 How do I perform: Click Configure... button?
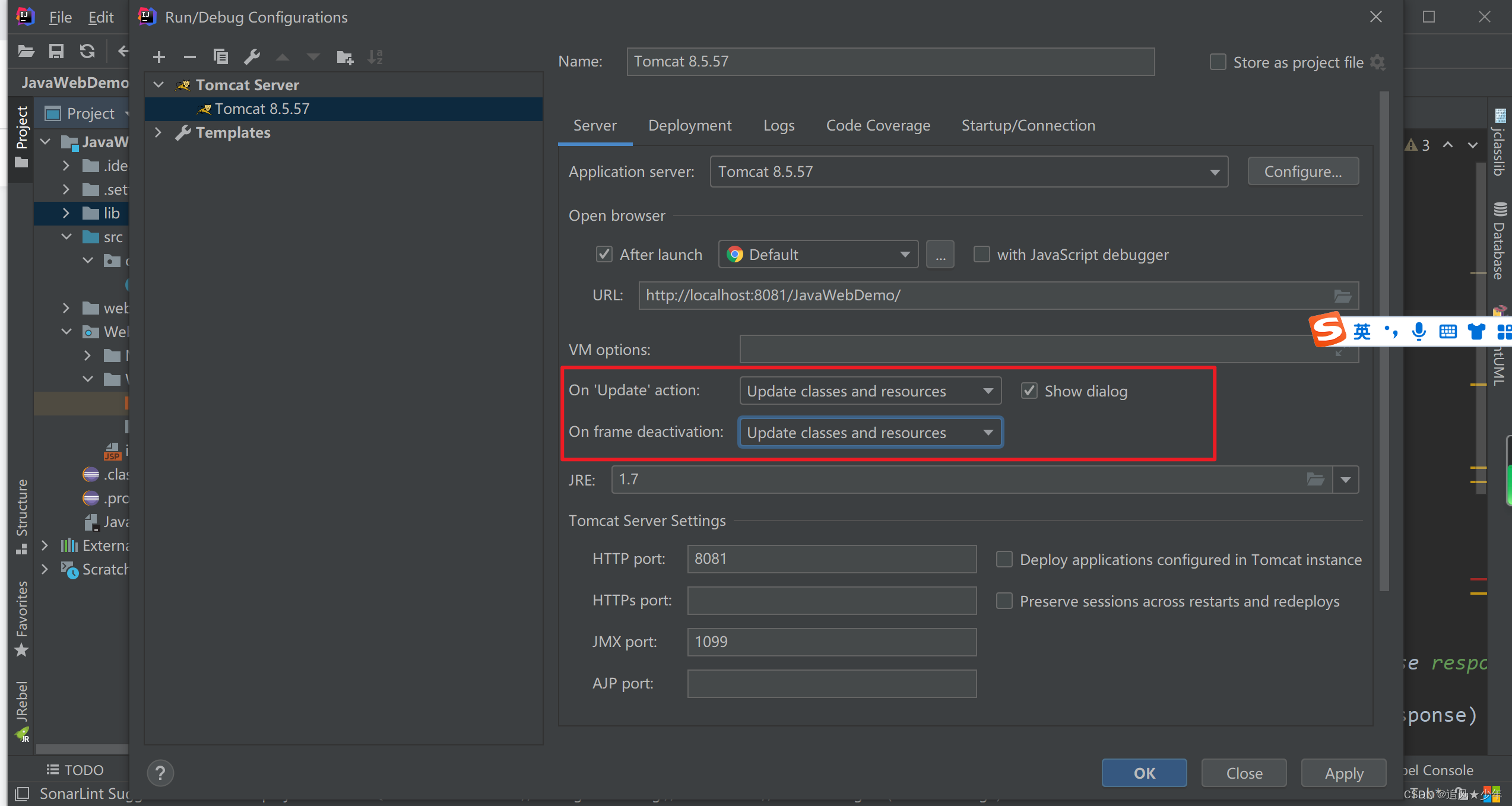click(1303, 172)
